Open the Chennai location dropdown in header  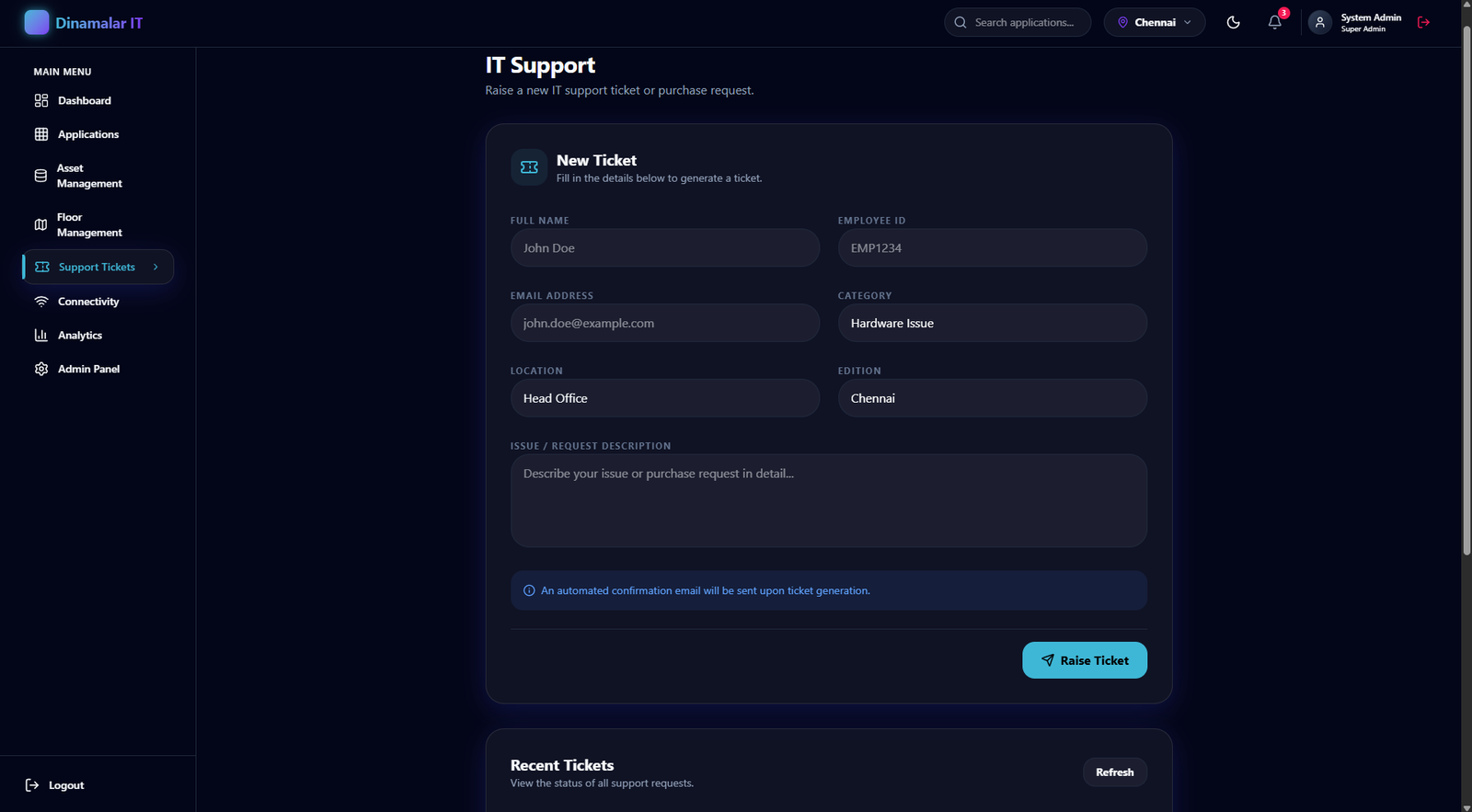pyautogui.click(x=1155, y=22)
